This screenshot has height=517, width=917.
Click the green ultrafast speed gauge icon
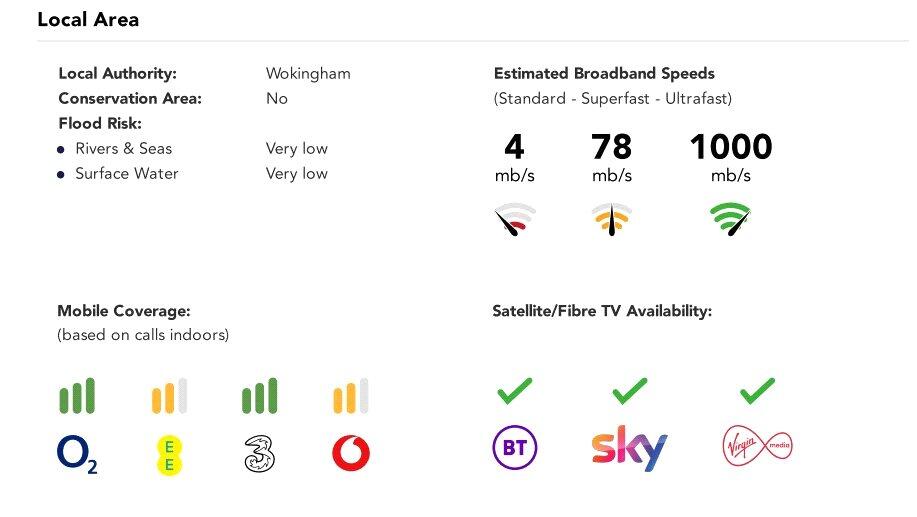click(731, 218)
